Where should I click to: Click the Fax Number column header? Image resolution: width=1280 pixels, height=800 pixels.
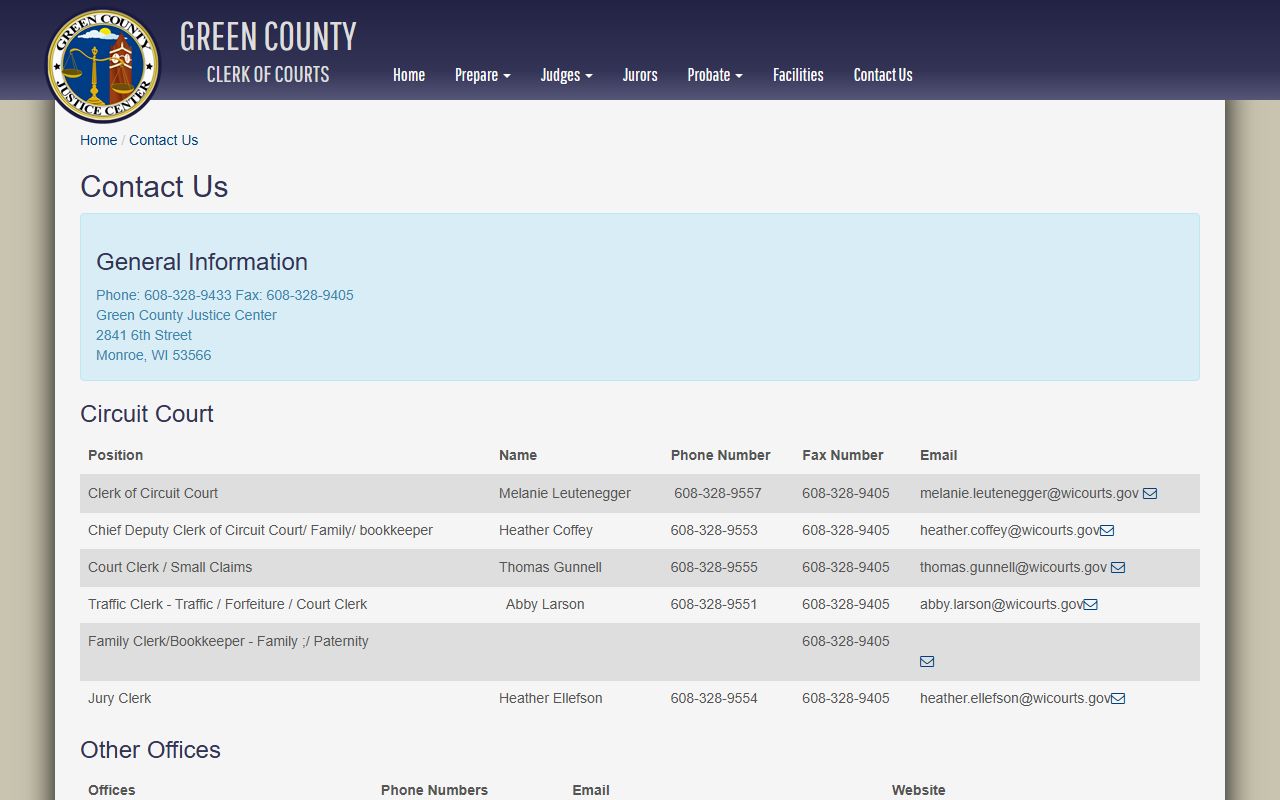[843, 455]
